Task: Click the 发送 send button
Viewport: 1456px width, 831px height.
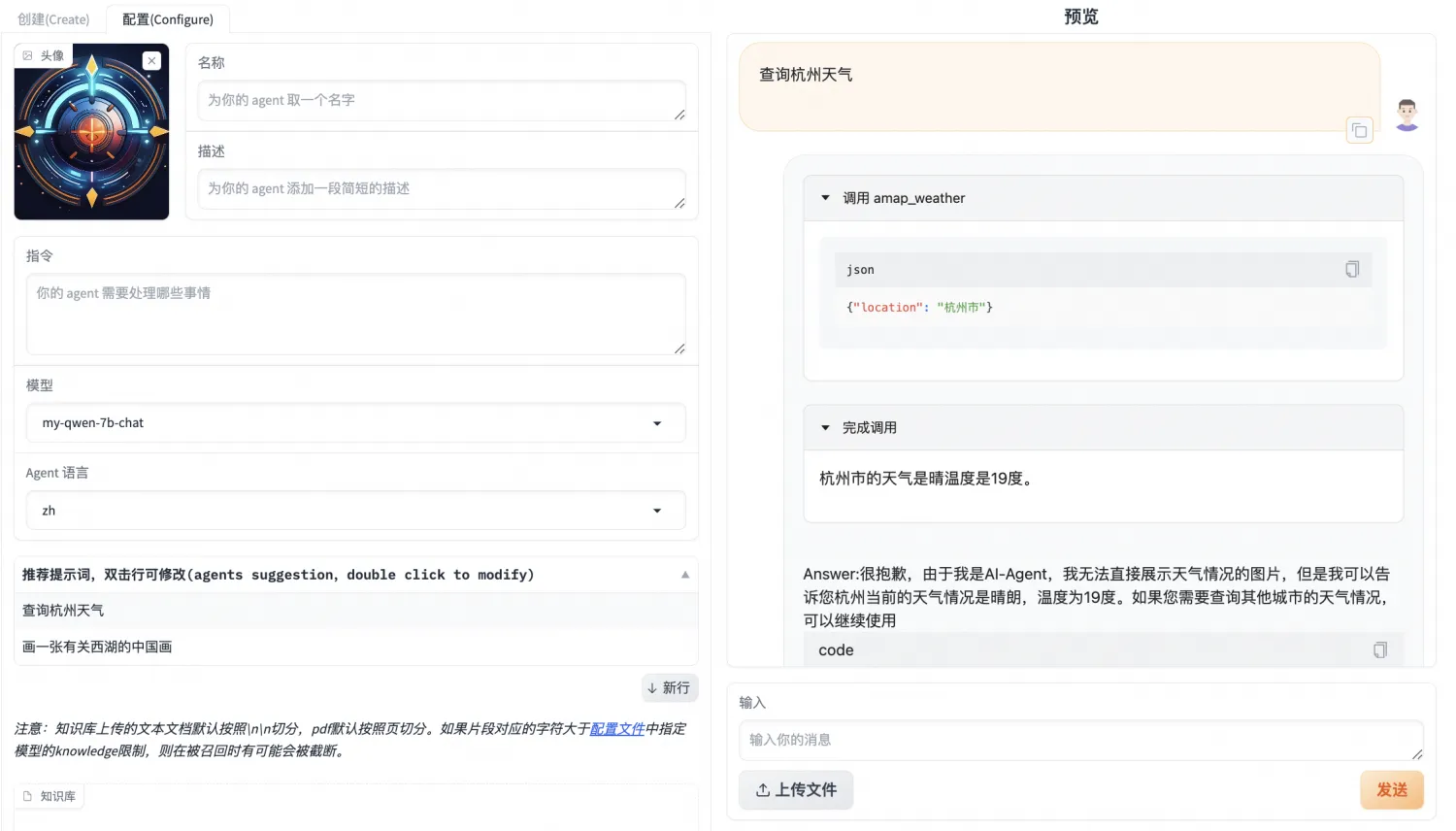Action: tap(1392, 789)
